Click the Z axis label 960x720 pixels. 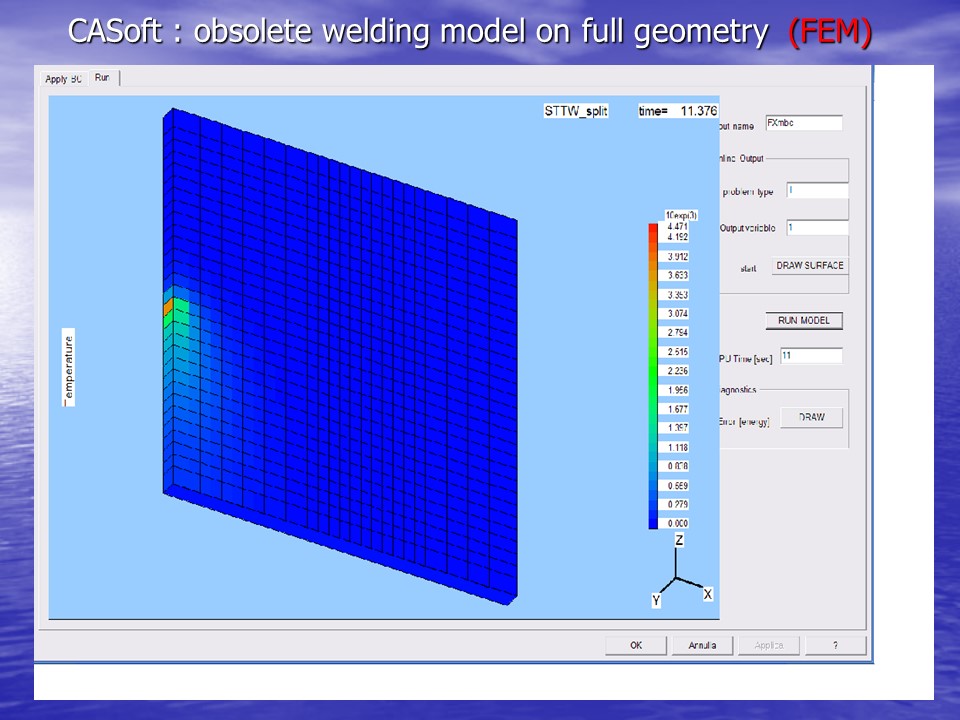tap(679, 540)
